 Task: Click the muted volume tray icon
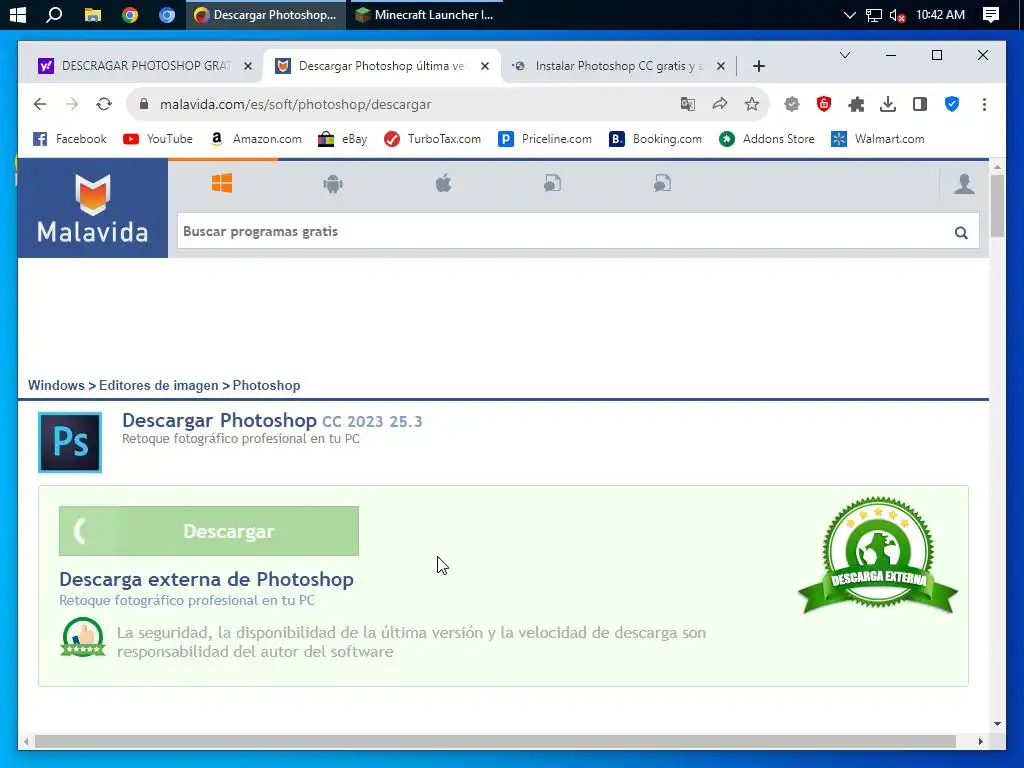[x=897, y=15]
